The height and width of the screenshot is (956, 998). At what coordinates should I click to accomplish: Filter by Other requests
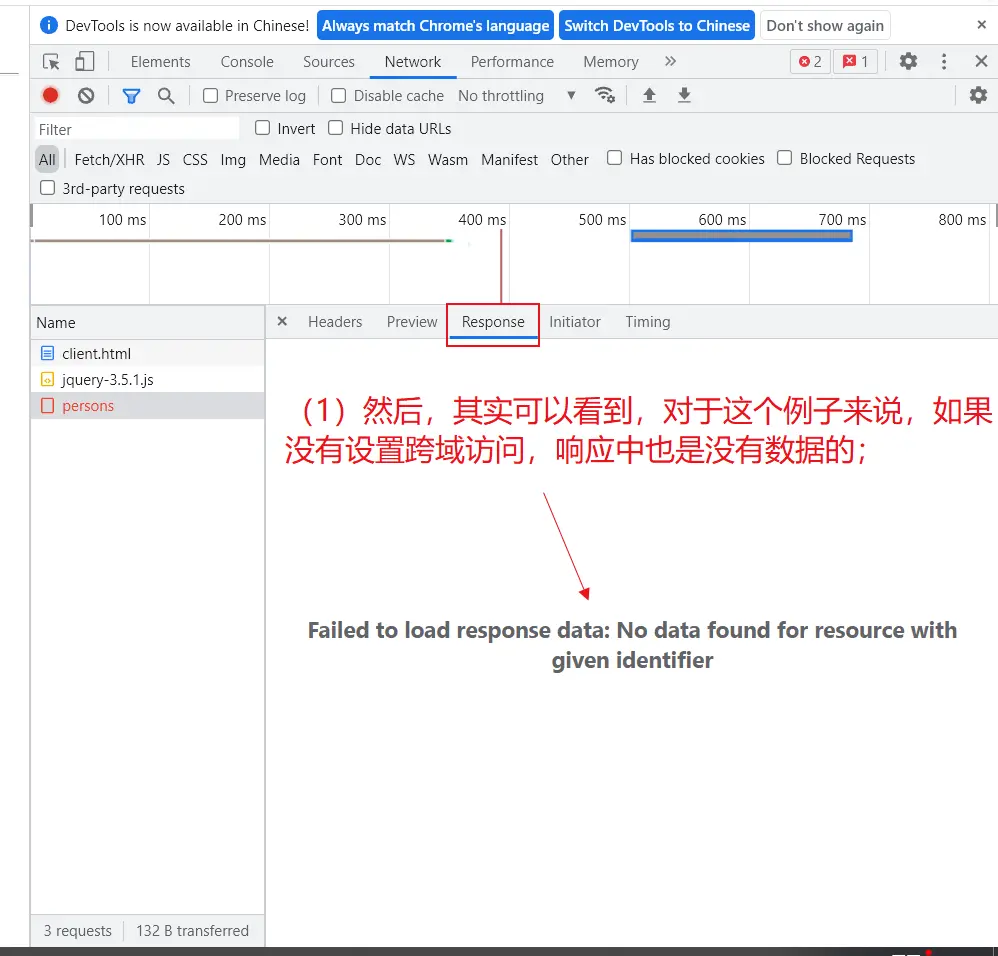pyautogui.click(x=570, y=159)
